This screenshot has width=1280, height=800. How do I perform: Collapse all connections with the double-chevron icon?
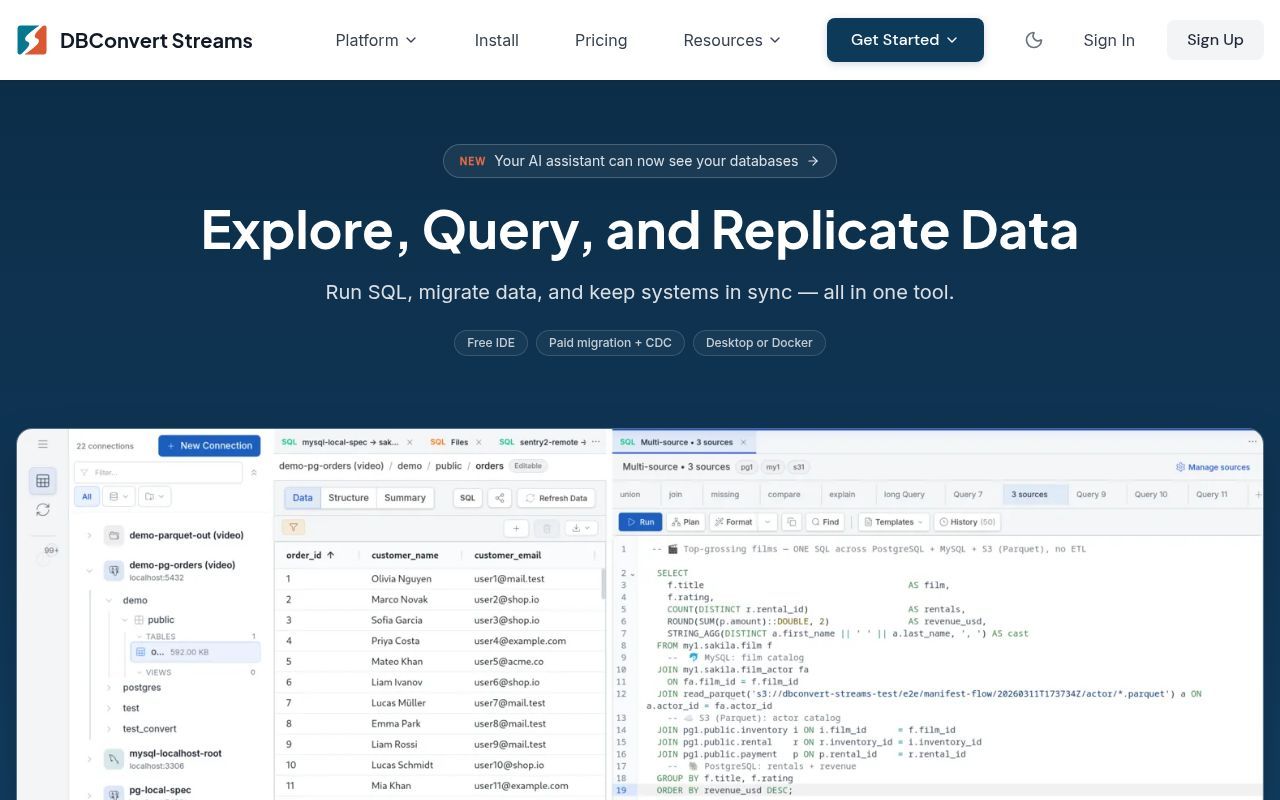point(254,472)
